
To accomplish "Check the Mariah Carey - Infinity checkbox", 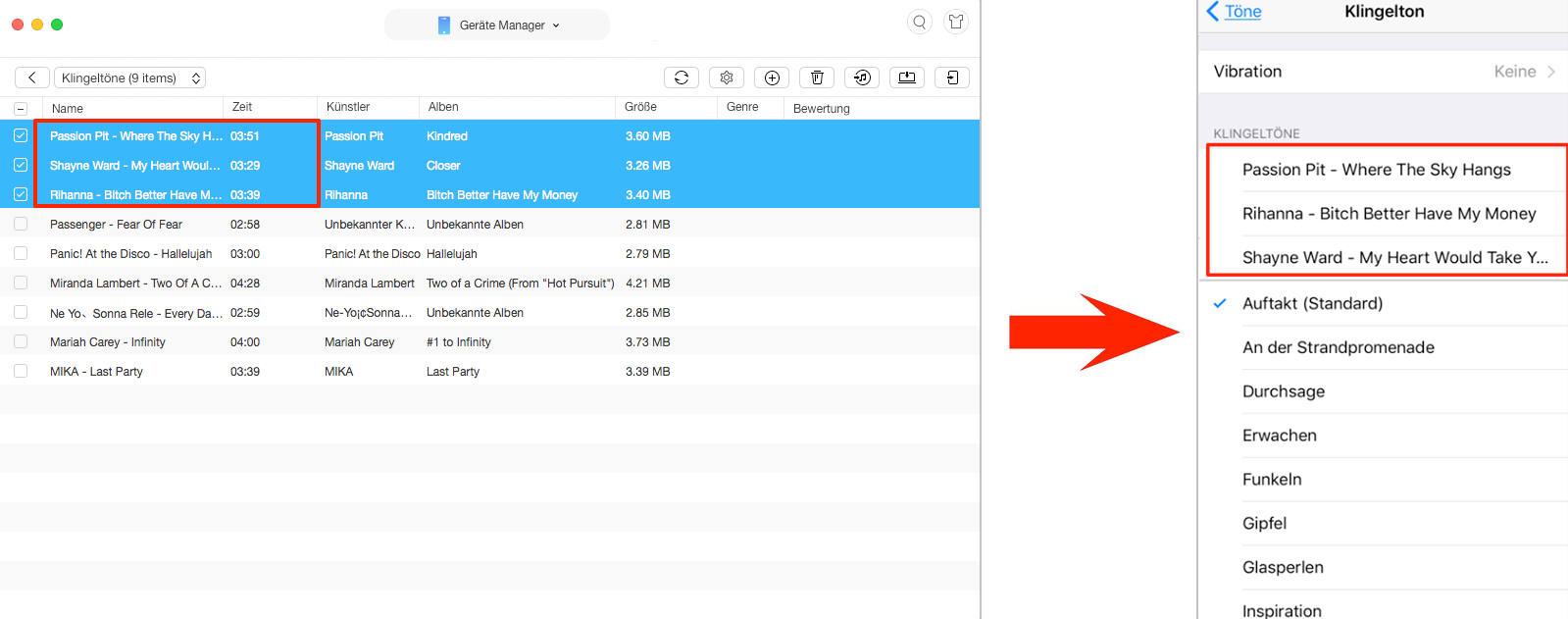I will (x=21, y=341).
